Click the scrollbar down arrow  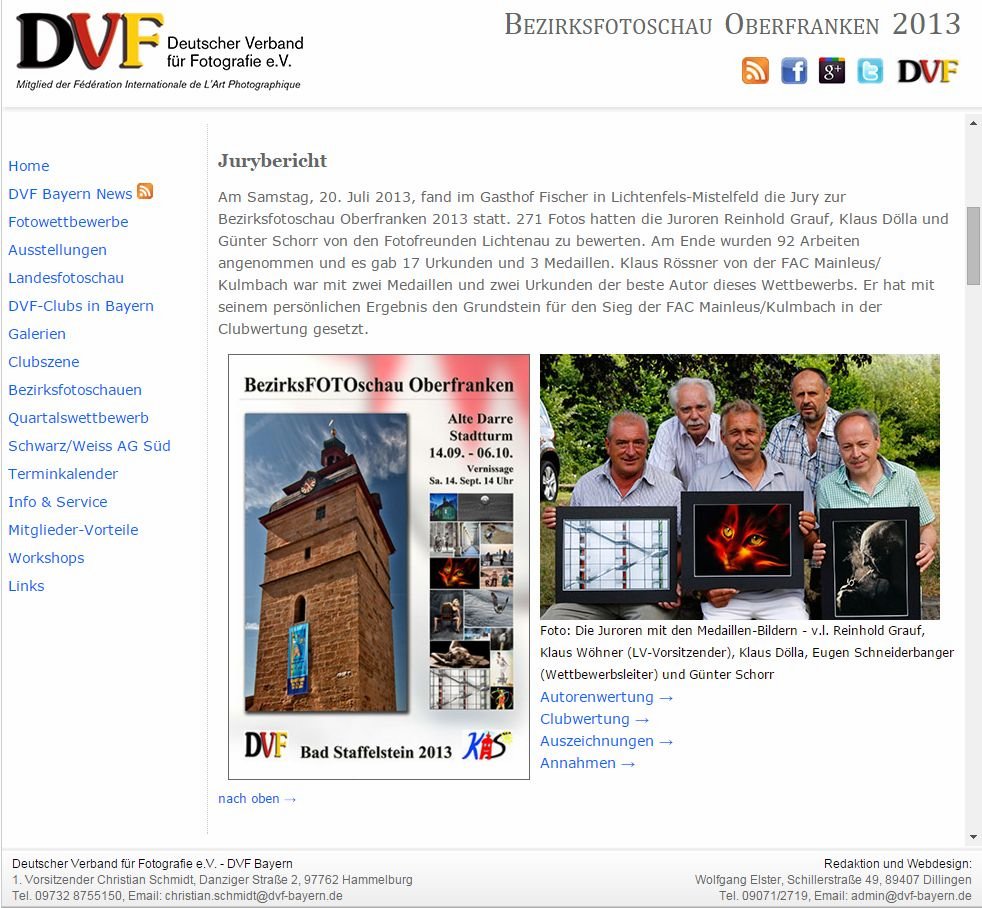coord(973,837)
